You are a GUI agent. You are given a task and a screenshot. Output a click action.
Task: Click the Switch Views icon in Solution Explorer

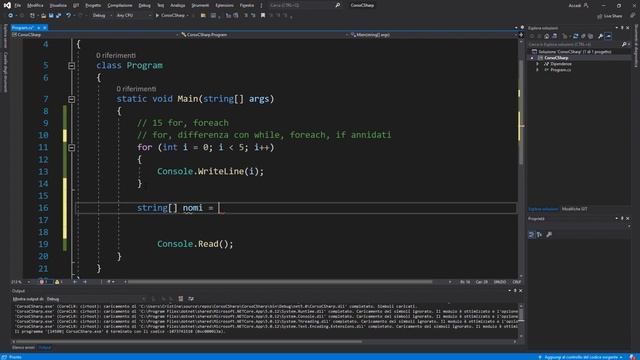554,36
